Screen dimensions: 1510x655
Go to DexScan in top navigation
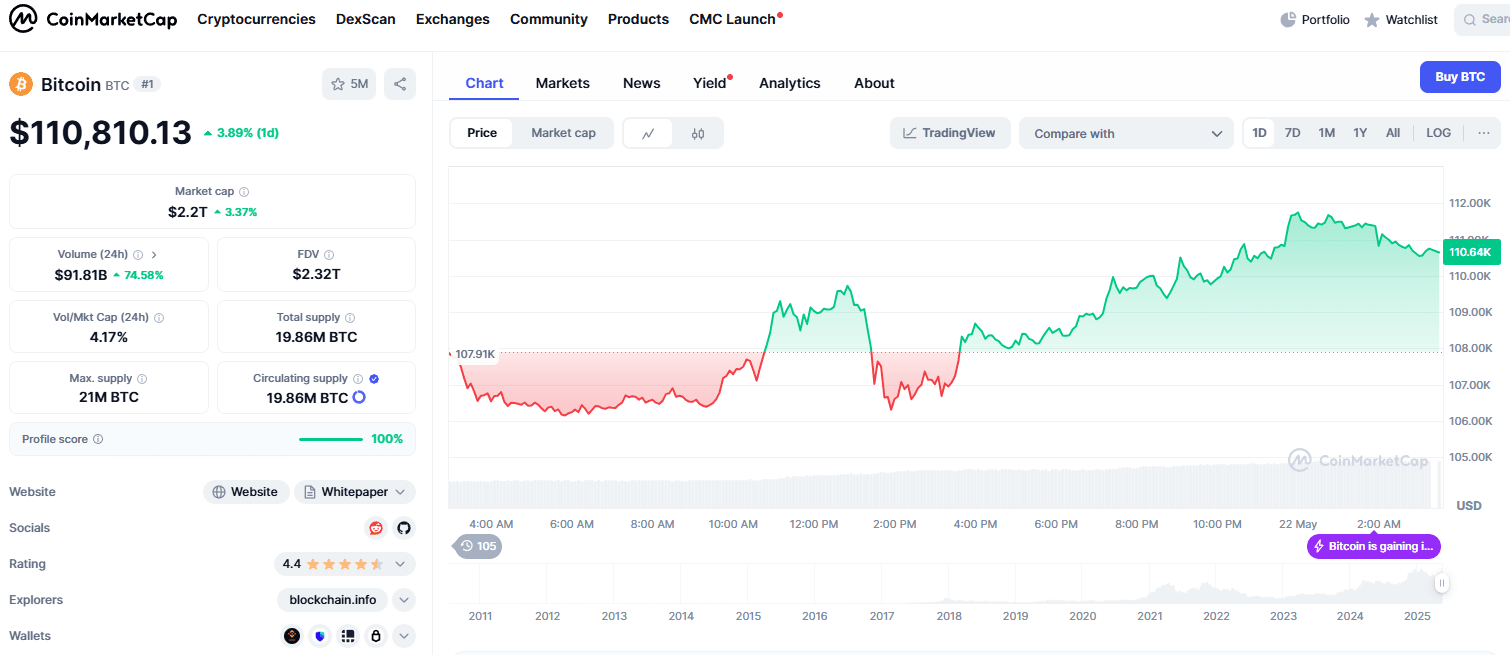click(x=366, y=19)
